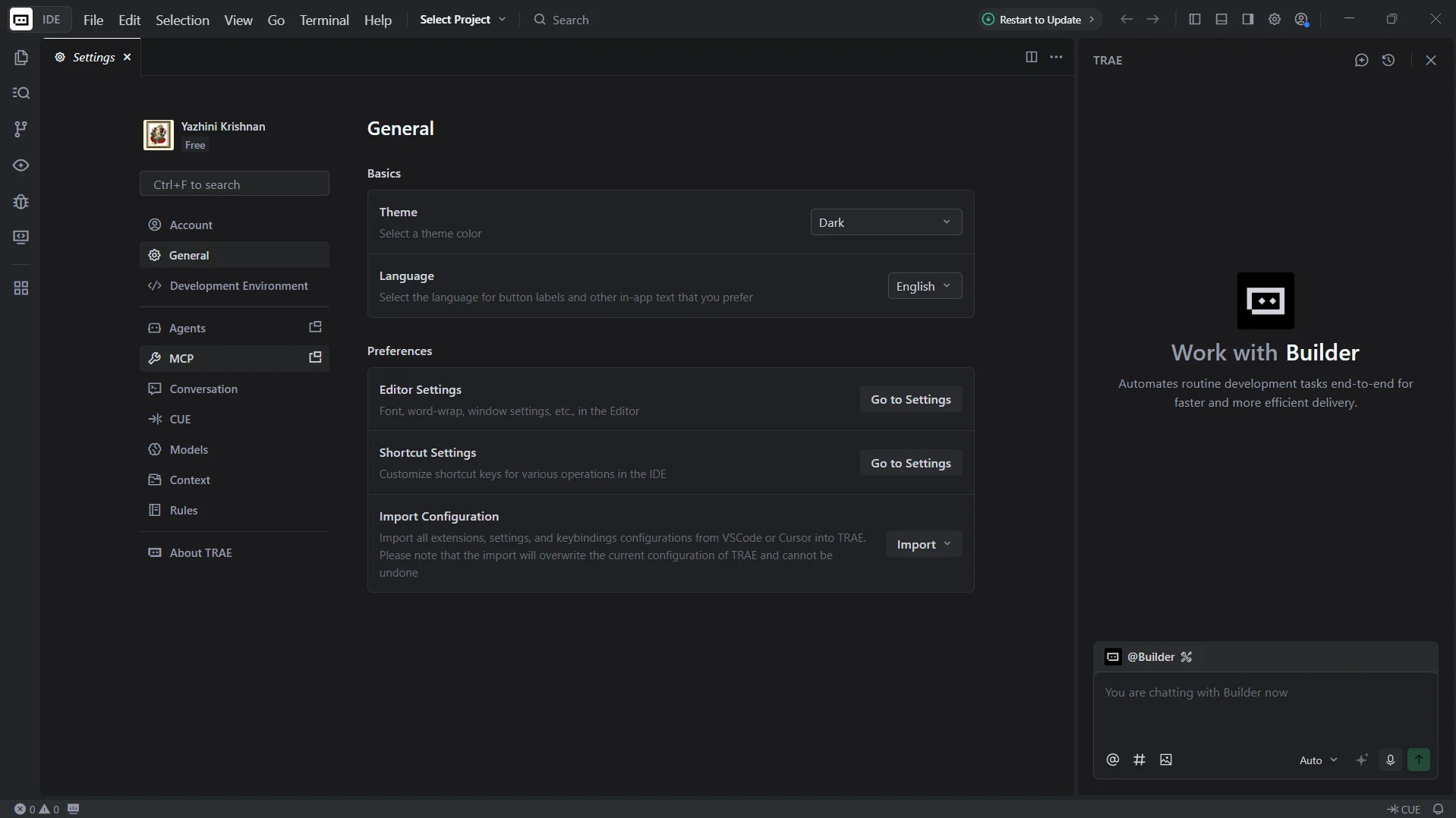Open errors and warnings in status bar
Viewport: 1456px width, 818px height.
[x=36, y=809]
